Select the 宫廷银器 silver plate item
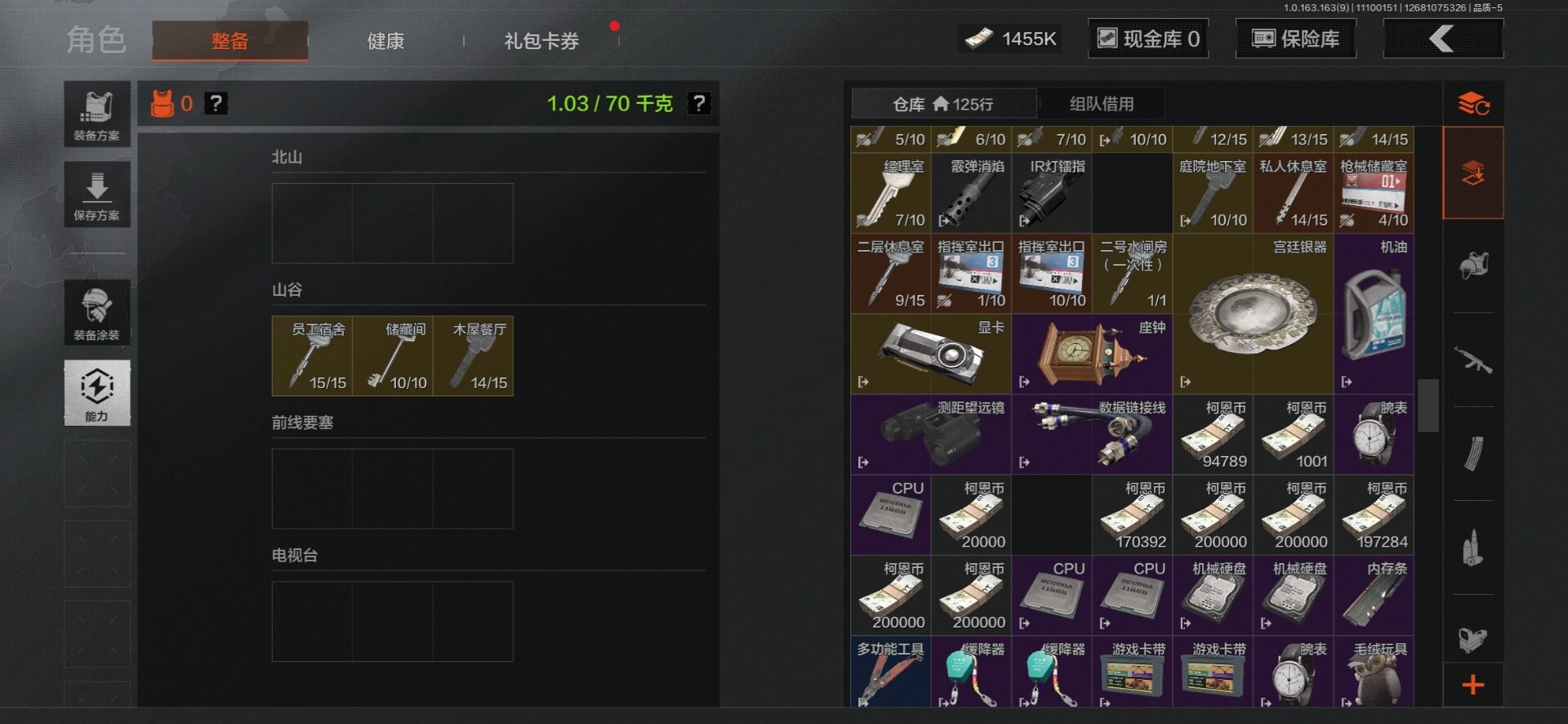Image resolution: width=1568 pixels, height=724 pixels. 1253,313
